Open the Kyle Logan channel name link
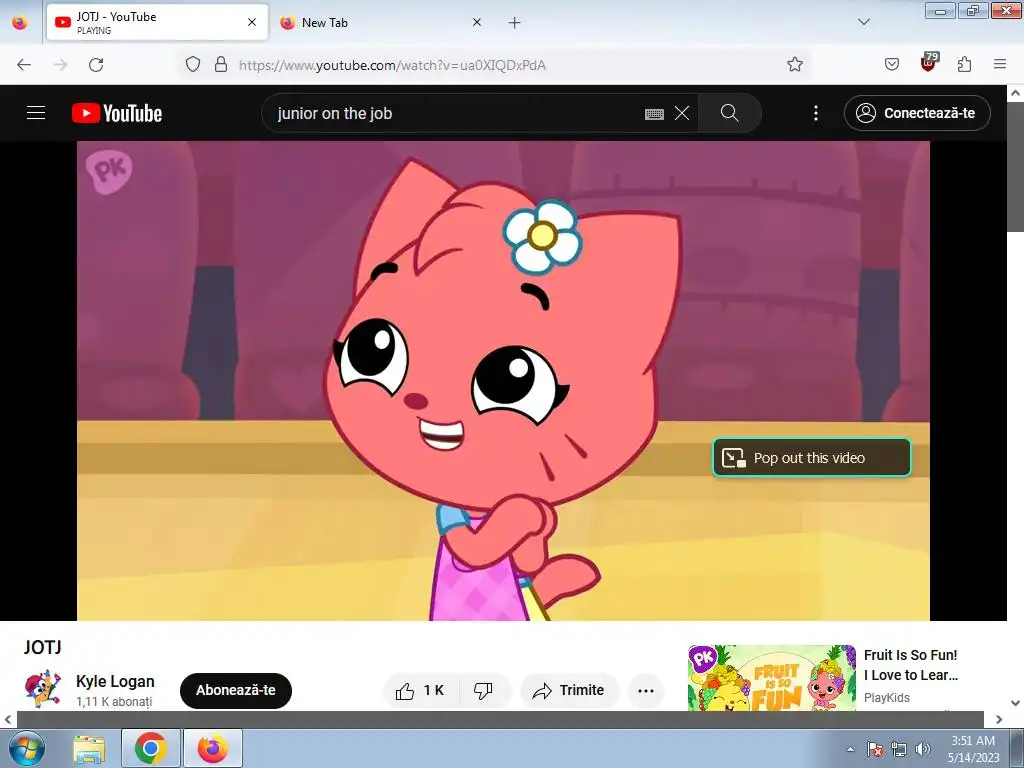This screenshot has height=768, width=1024. click(116, 681)
